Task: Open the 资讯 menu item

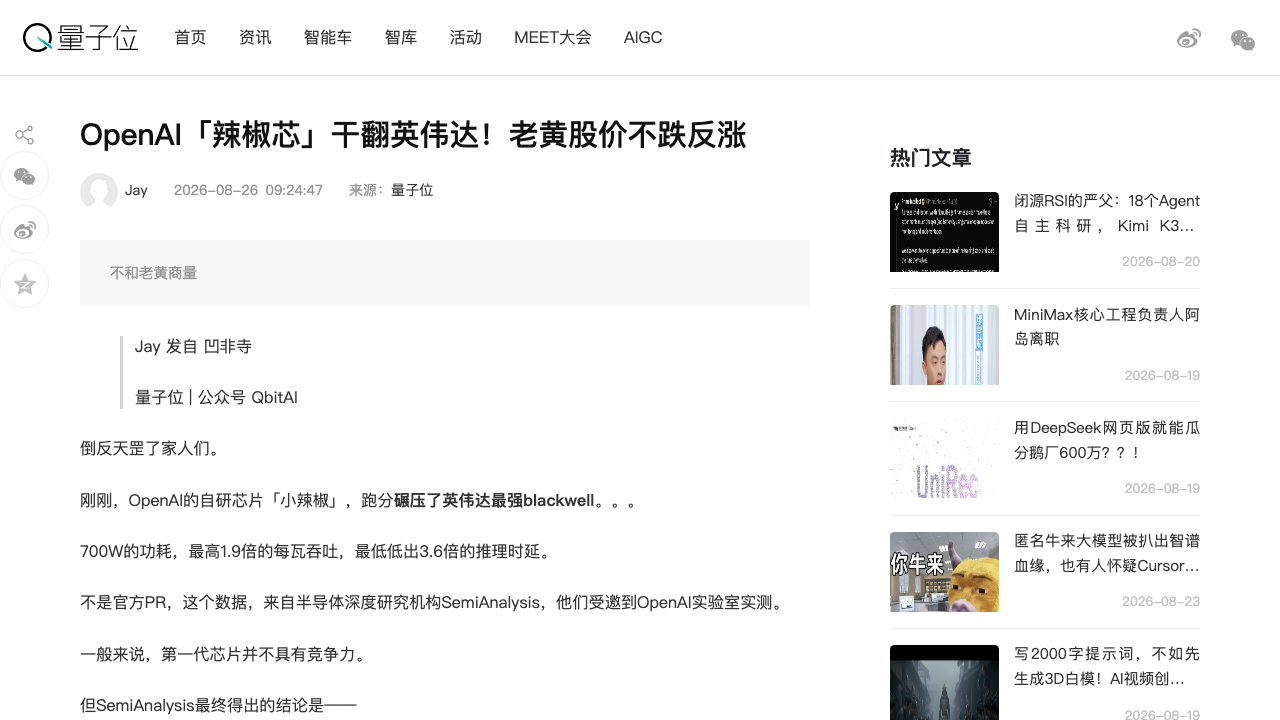Action: pos(255,38)
